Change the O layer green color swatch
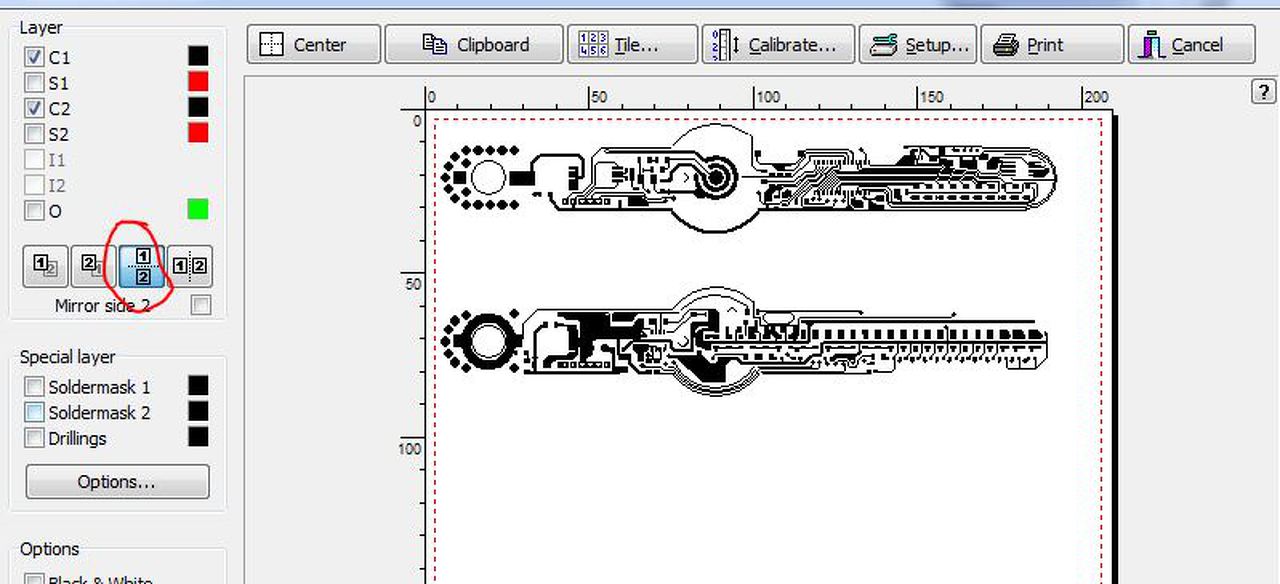Viewport: 1280px width, 584px height. [x=198, y=209]
